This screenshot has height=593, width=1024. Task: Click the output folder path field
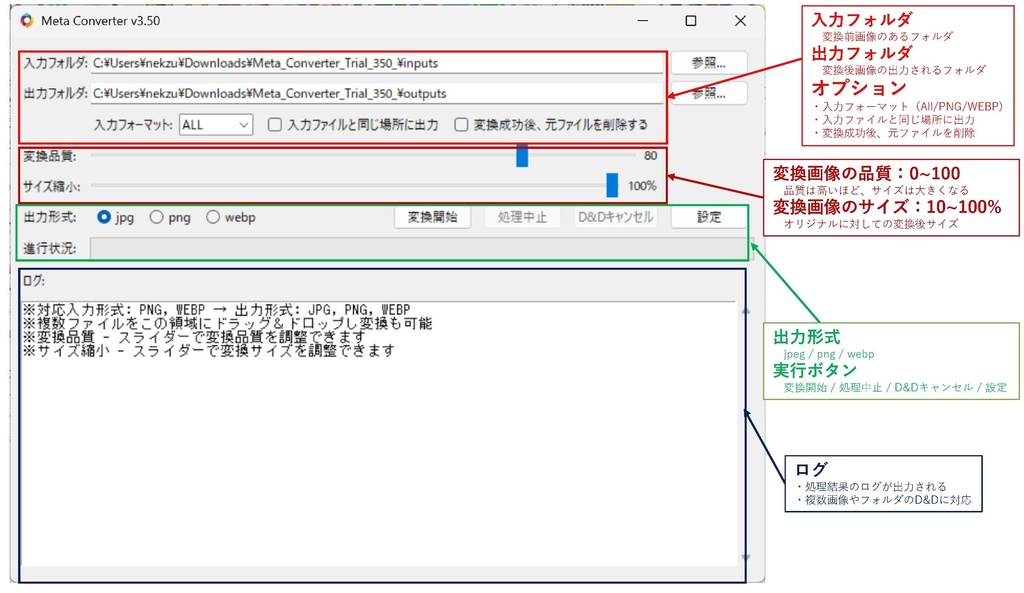(380, 93)
